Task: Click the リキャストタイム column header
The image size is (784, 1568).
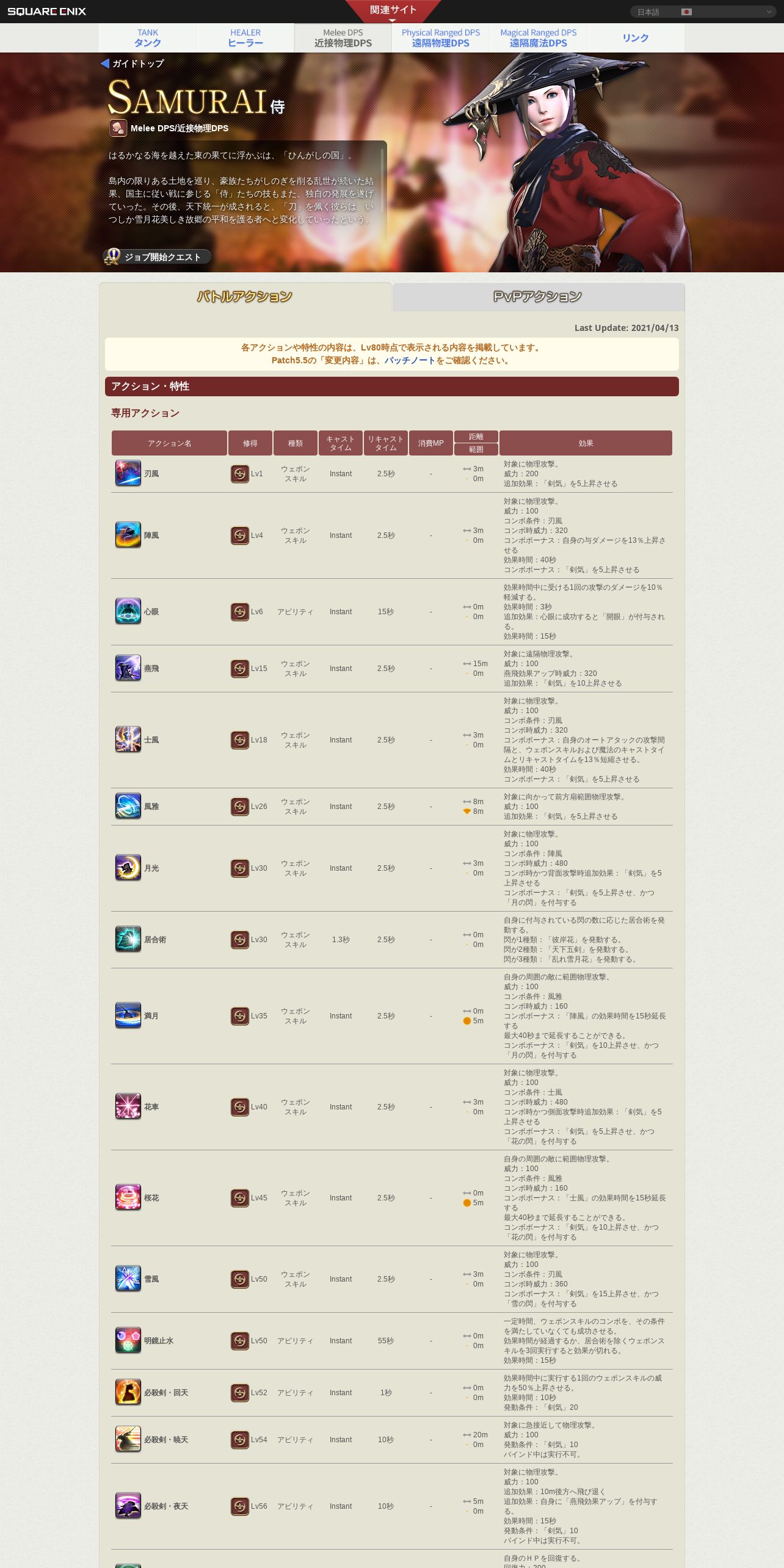Action: (386, 443)
